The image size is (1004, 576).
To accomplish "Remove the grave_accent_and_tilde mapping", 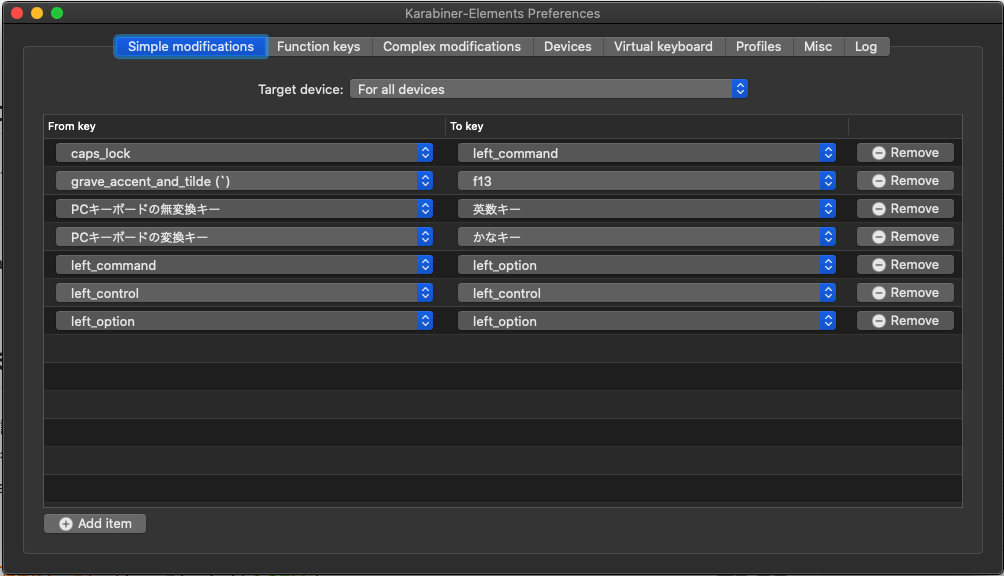I will coord(905,180).
